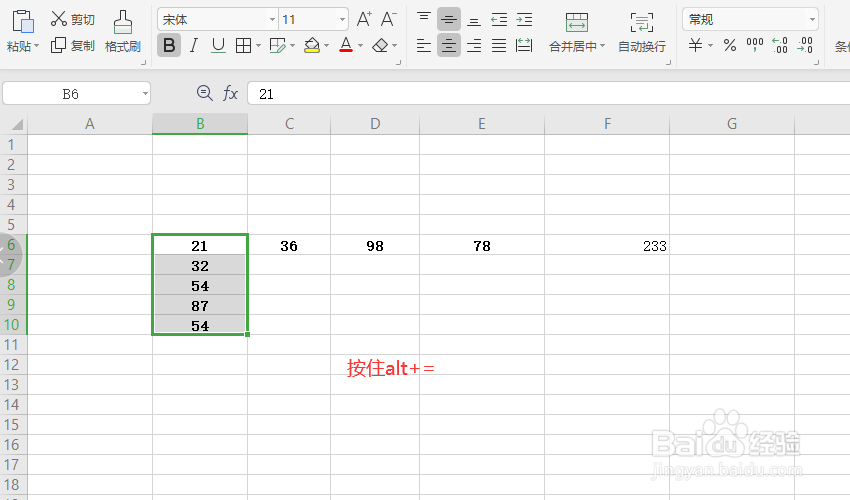Select row 12 header

[13, 364]
